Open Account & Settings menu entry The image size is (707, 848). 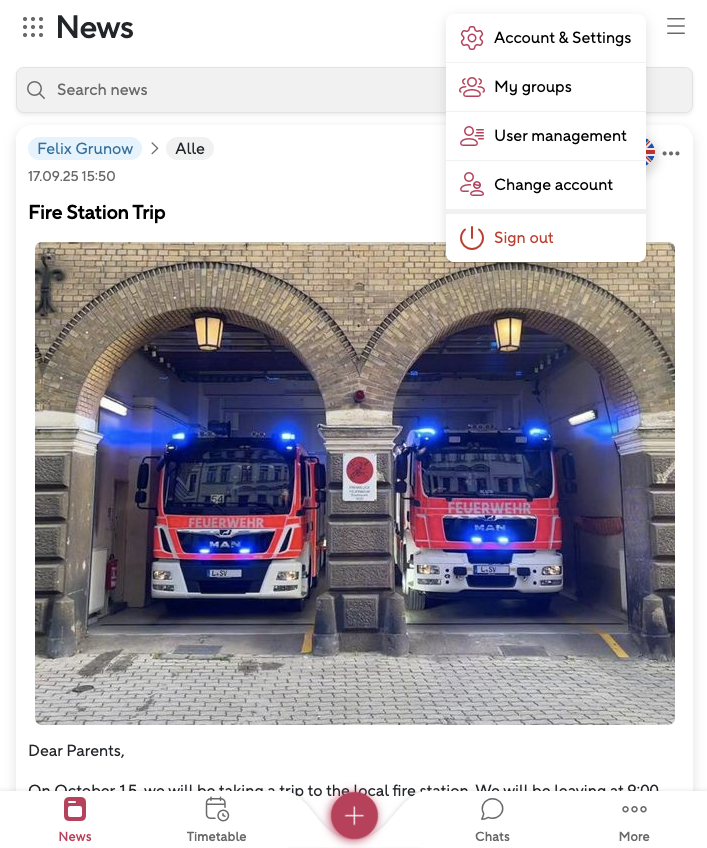tap(546, 38)
